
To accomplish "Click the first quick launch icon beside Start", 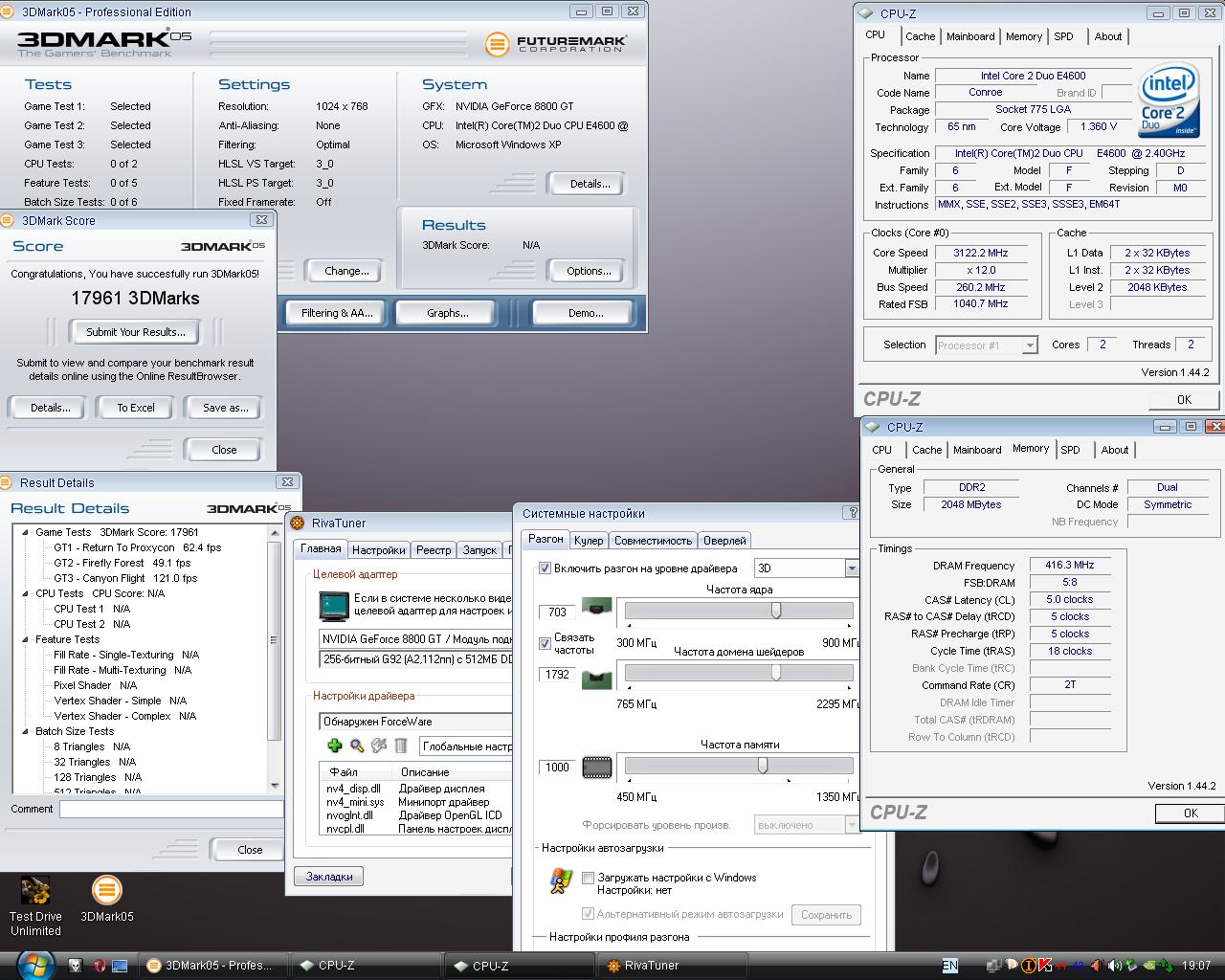I will point(75,966).
